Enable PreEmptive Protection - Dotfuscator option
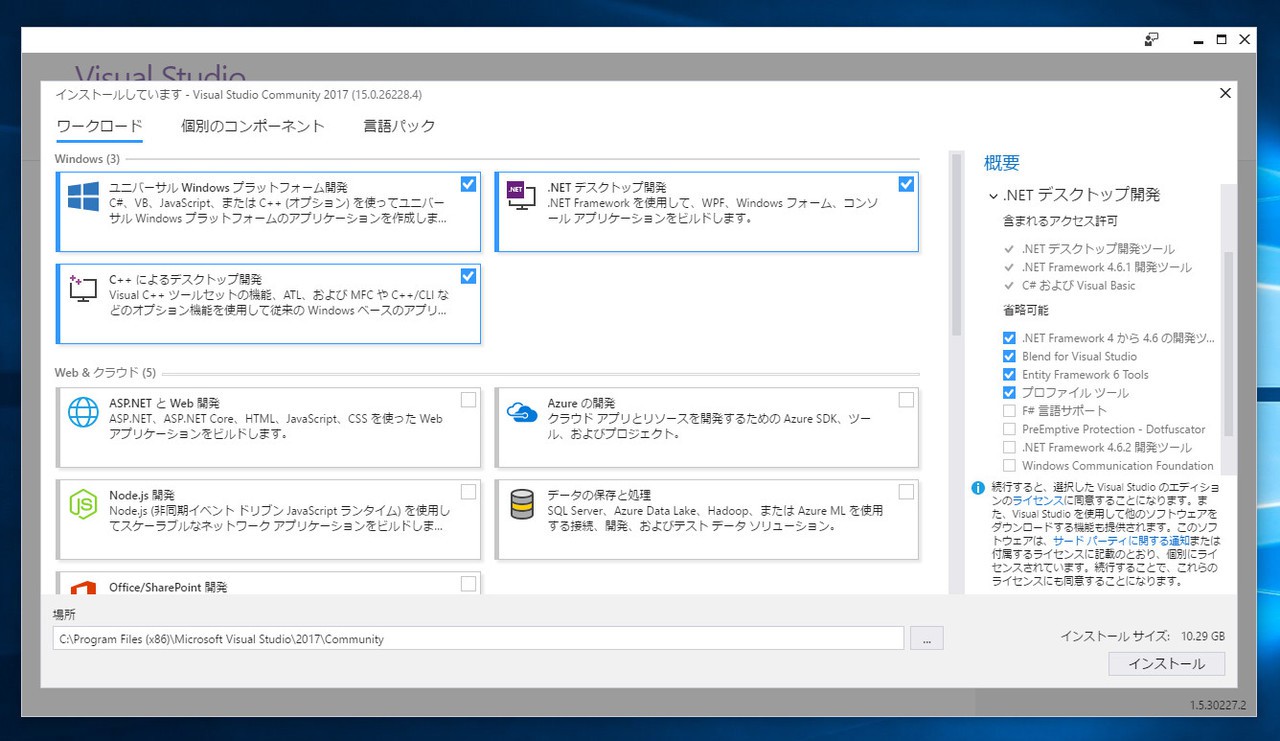The image size is (1280, 741). [x=1009, y=429]
